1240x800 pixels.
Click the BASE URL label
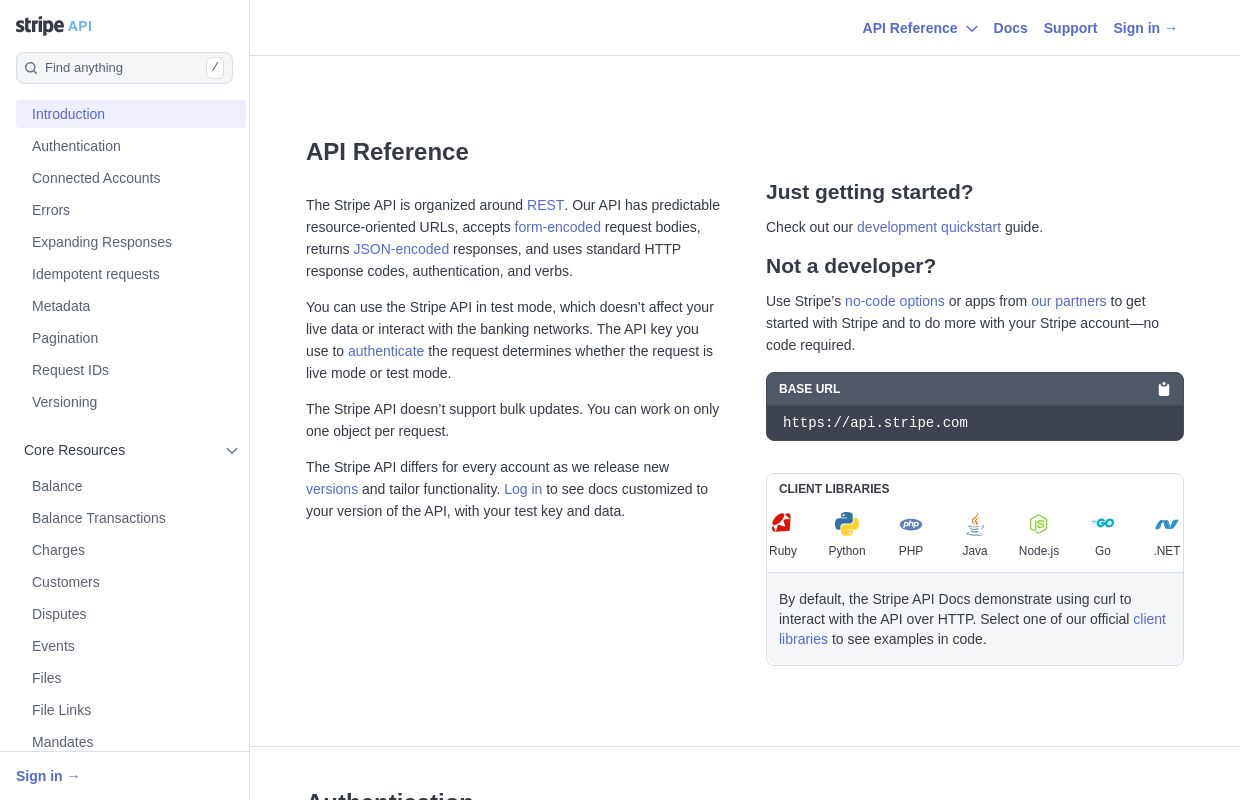coord(809,389)
